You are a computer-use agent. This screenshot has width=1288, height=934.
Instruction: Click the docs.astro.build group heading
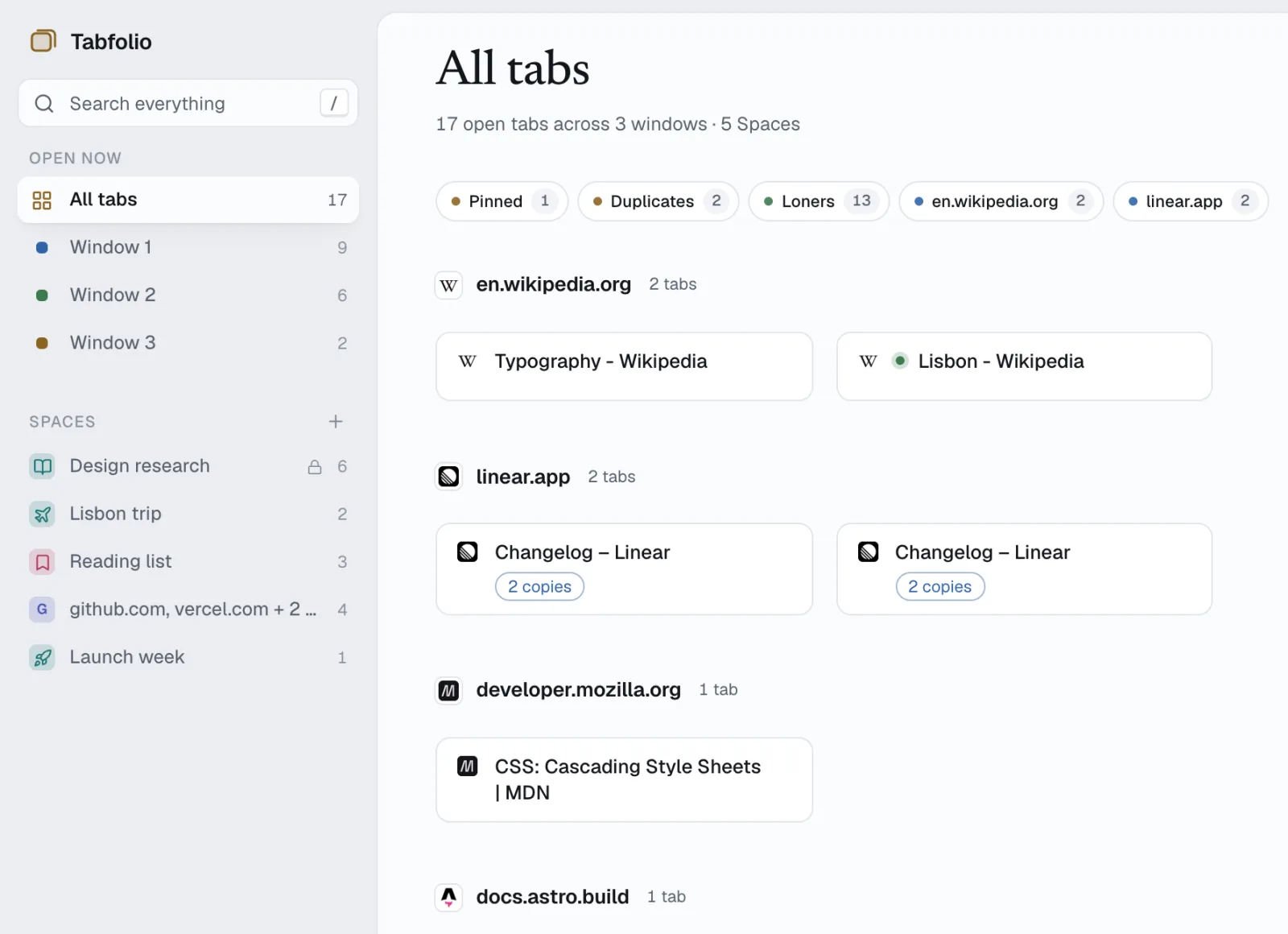click(x=553, y=897)
